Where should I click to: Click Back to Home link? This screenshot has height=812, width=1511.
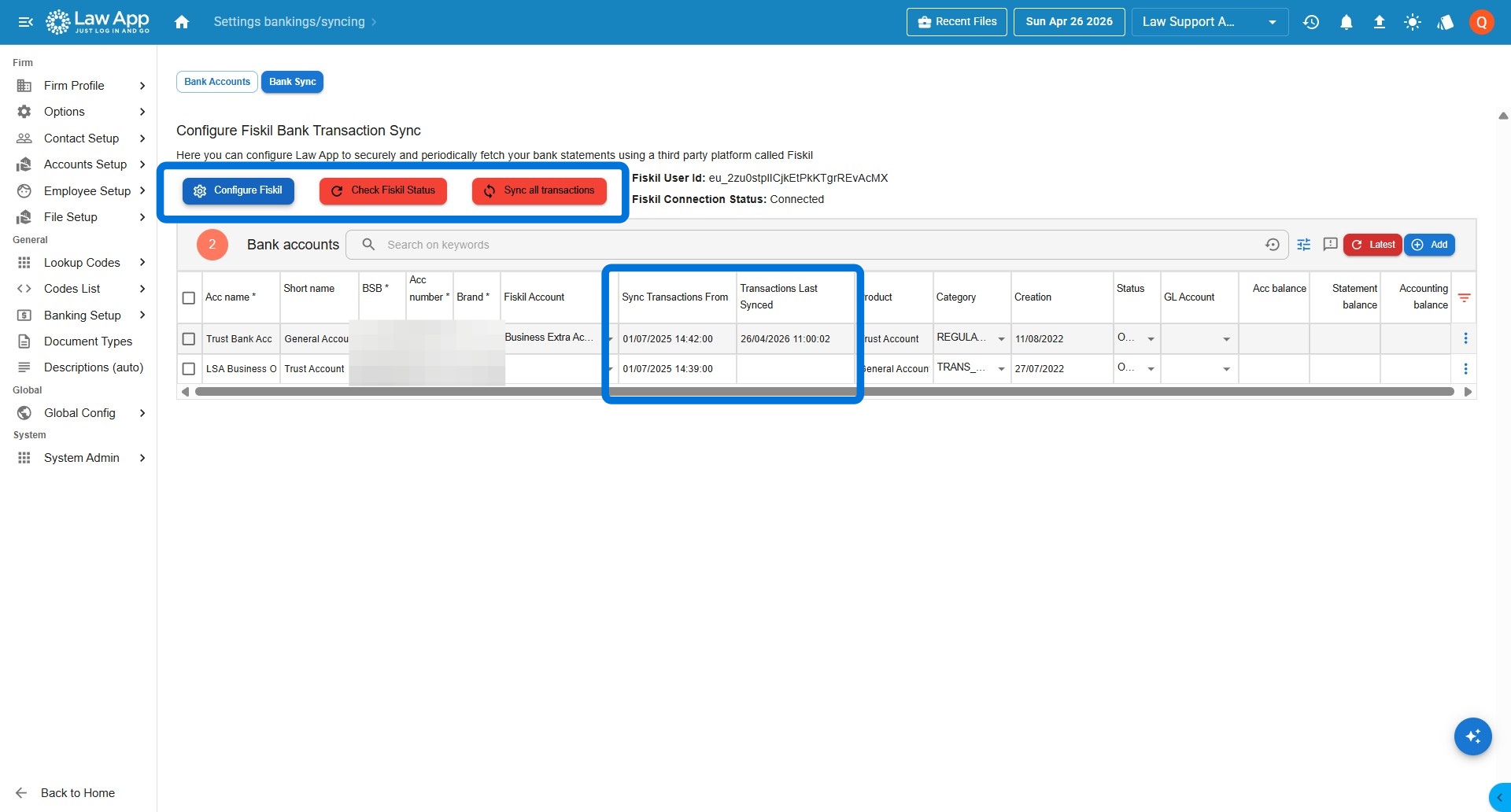tap(78, 793)
